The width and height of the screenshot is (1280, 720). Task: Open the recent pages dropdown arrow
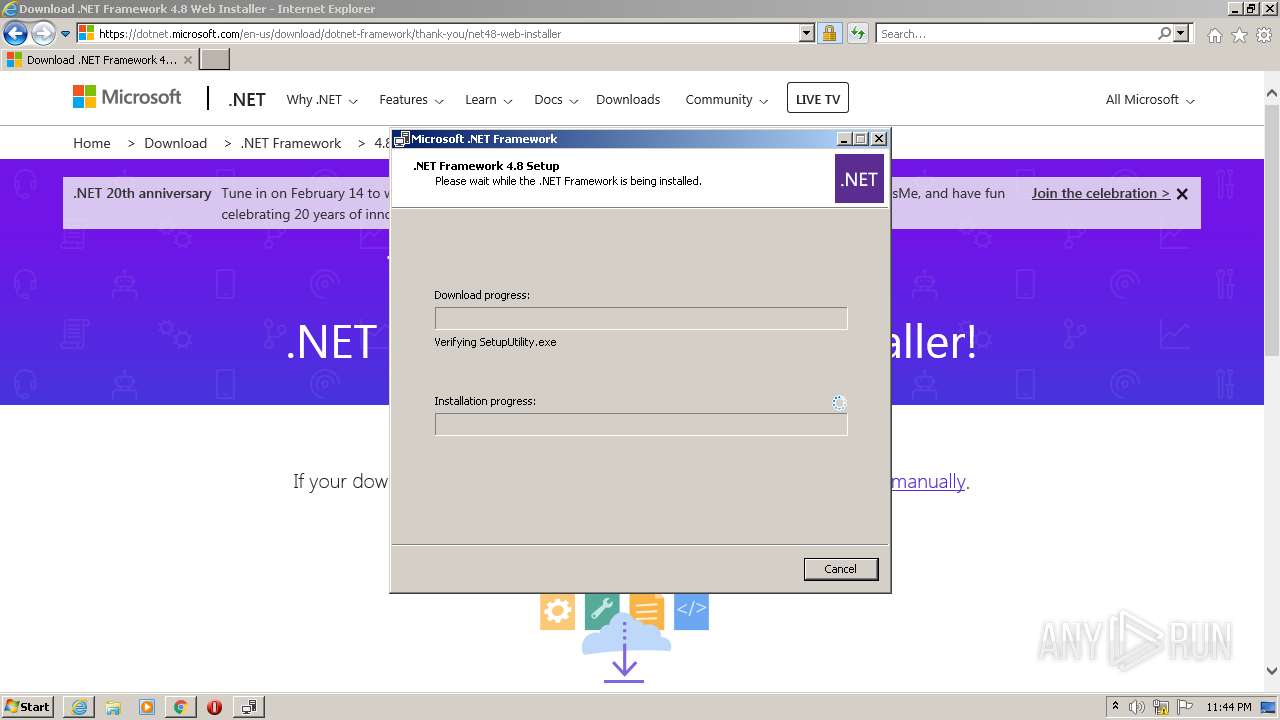[x=66, y=34]
